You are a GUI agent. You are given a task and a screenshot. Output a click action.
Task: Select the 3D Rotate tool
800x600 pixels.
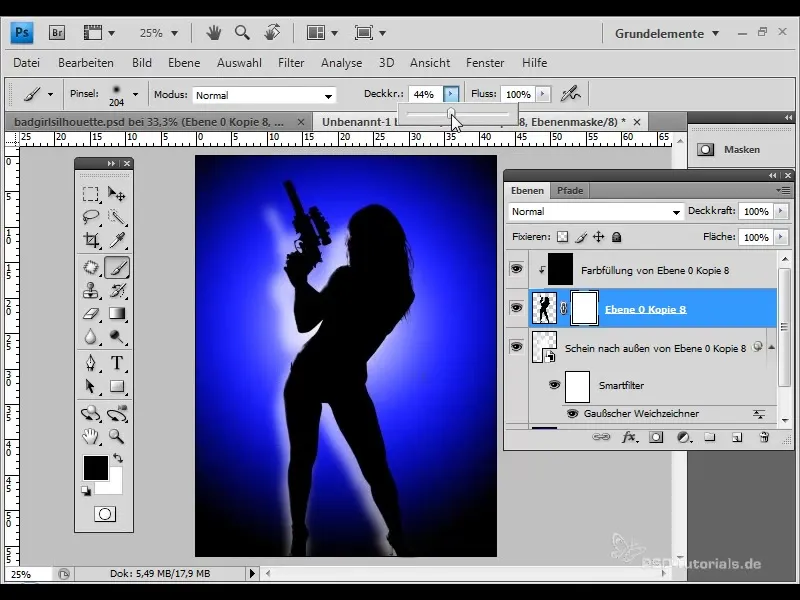point(91,413)
